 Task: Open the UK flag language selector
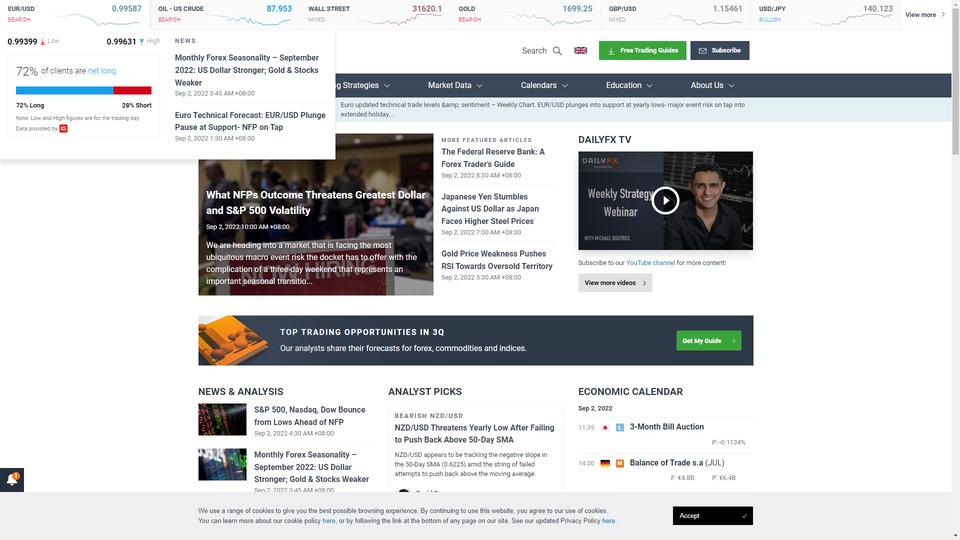tap(580, 50)
